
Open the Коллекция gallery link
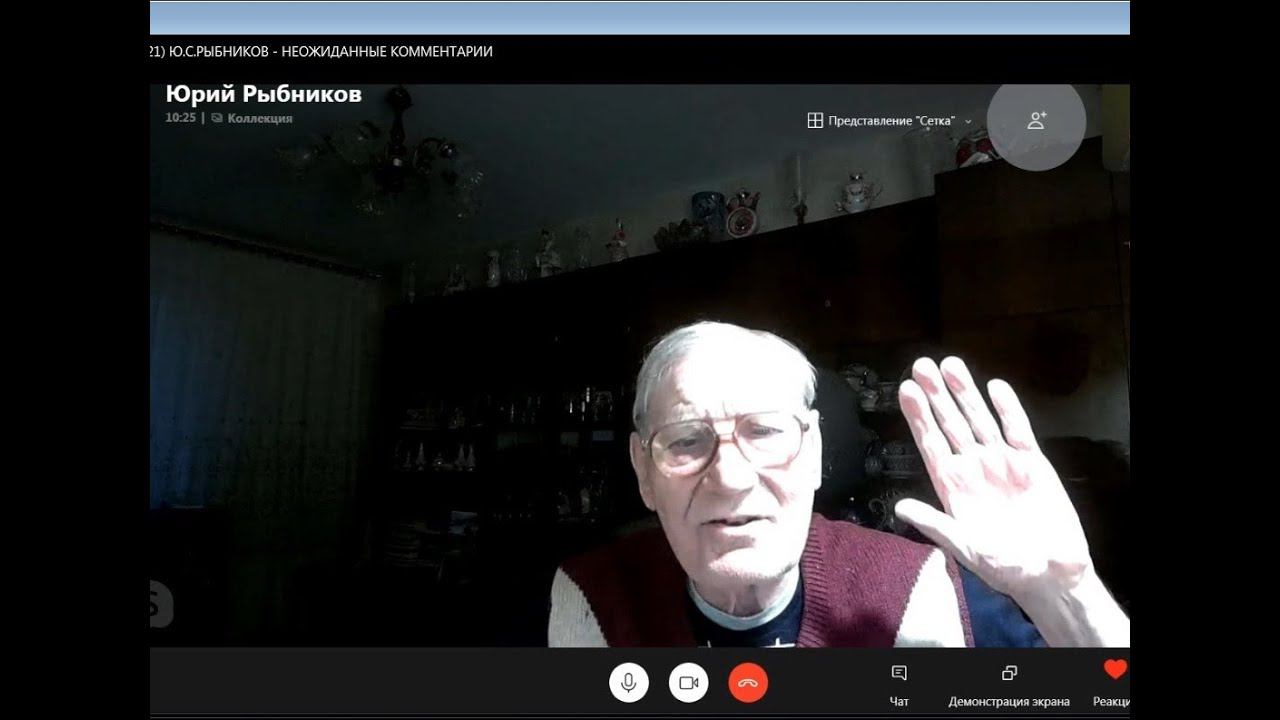252,118
